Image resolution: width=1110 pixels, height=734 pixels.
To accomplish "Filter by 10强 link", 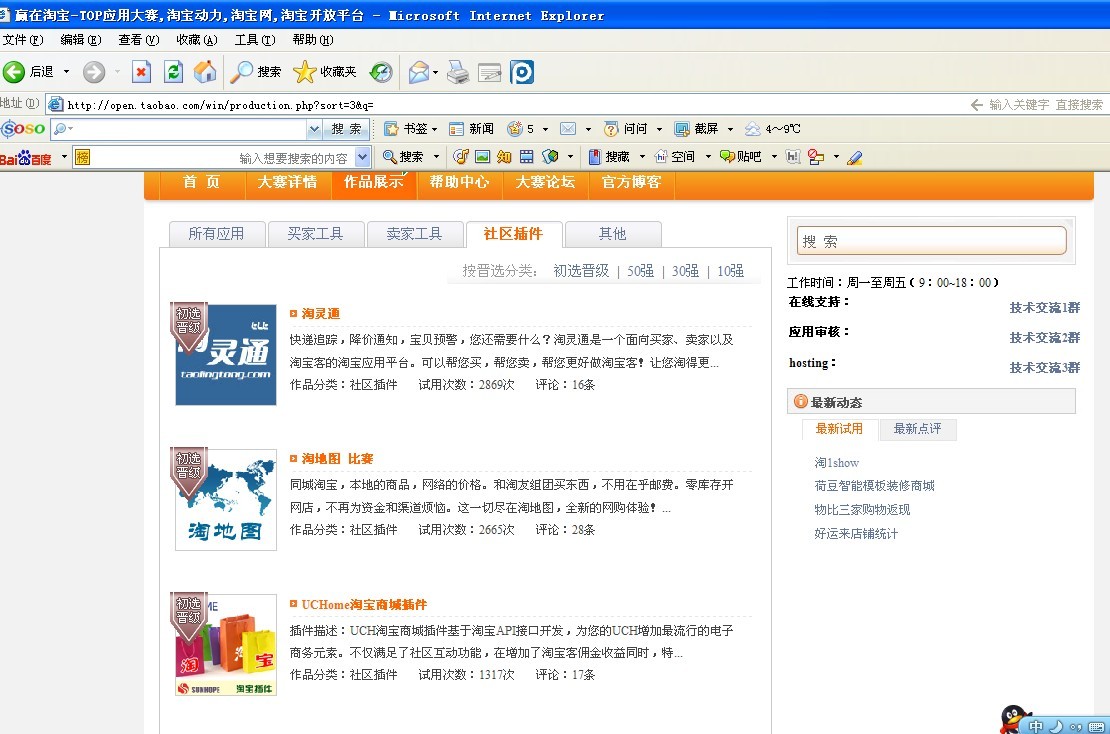I will pyautogui.click(x=731, y=271).
